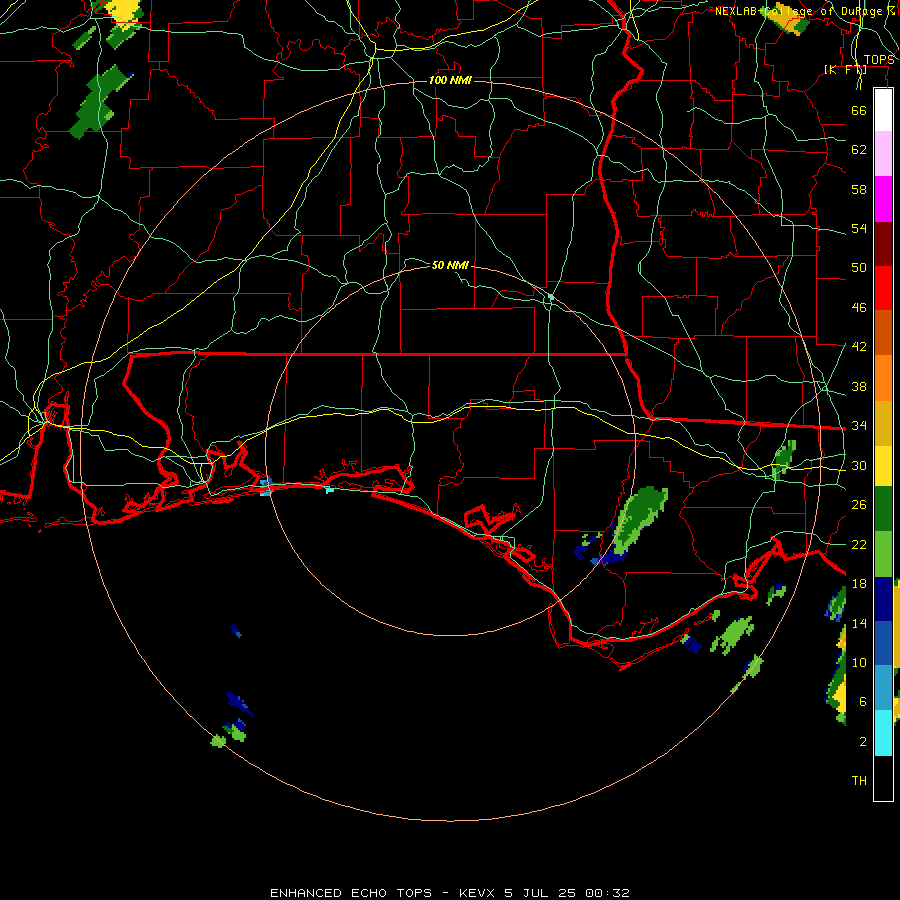Click the 62 legend value
Screen dimensions: 900x900
pyautogui.click(x=859, y=150)
